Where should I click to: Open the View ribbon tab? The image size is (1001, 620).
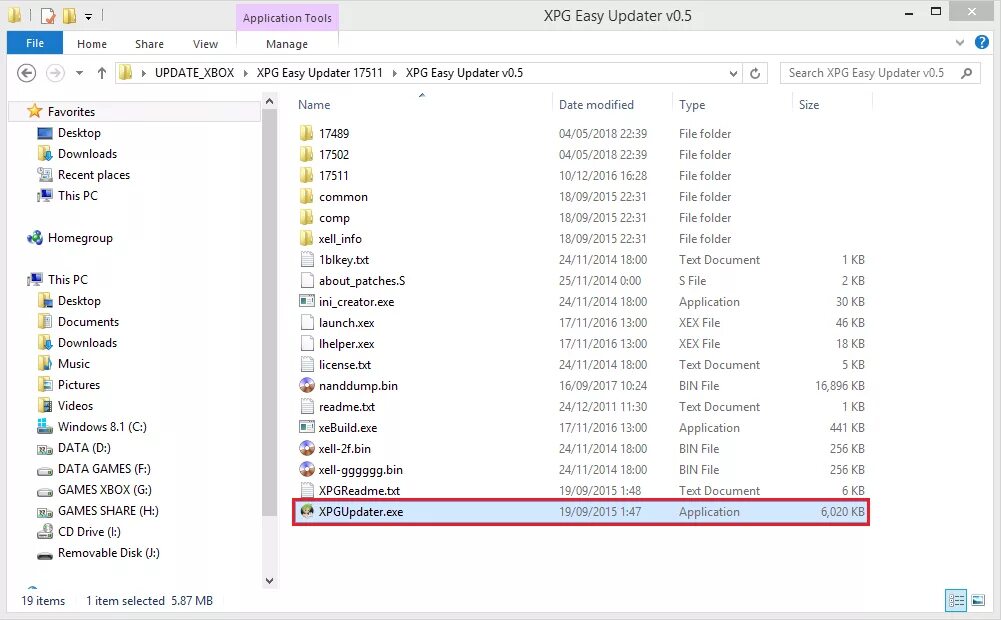pos(206,43)
